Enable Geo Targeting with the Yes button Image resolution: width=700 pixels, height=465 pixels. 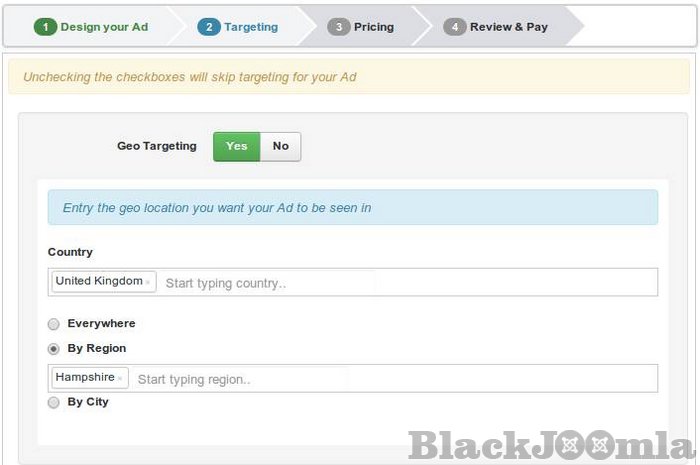pos(236,146)
